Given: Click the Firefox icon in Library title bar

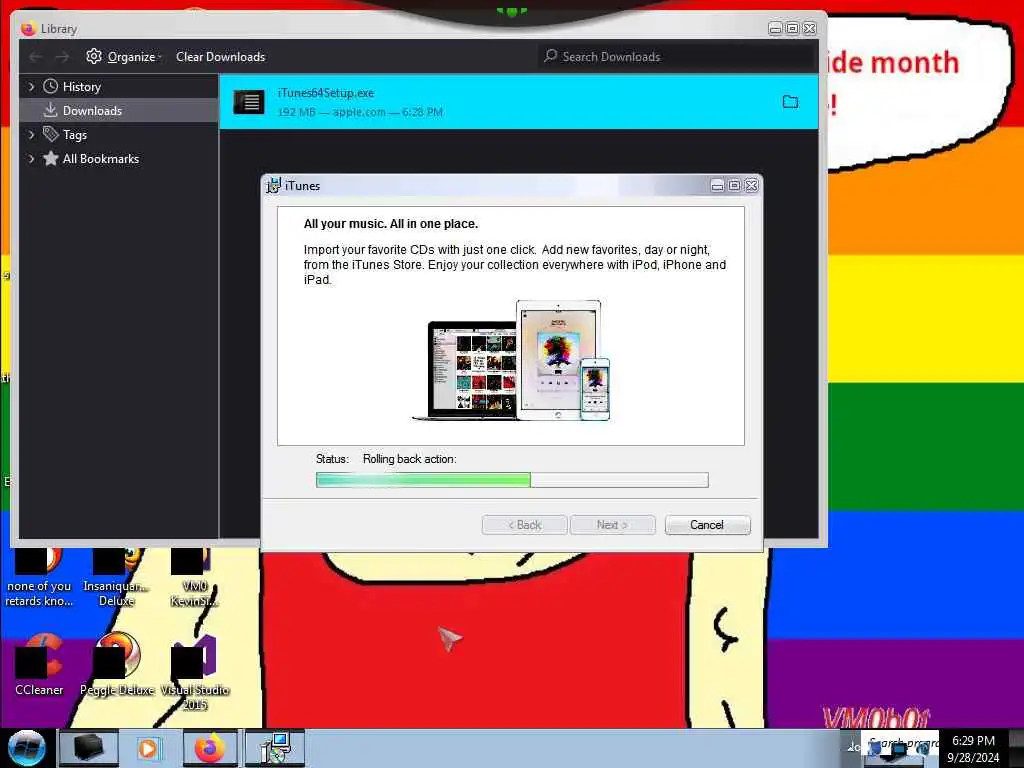Looking at the screenshot, I should [x=27, y=29].
